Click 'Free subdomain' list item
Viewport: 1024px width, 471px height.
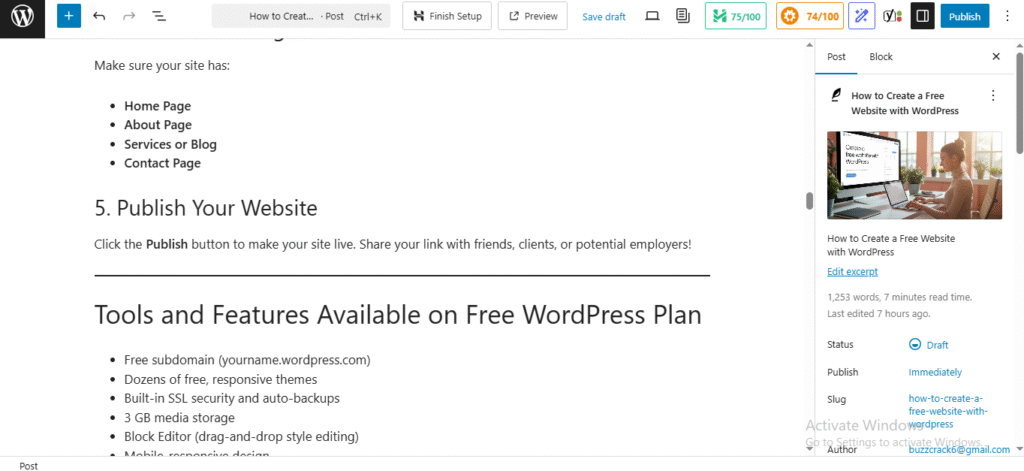click(x=248, y=360)
